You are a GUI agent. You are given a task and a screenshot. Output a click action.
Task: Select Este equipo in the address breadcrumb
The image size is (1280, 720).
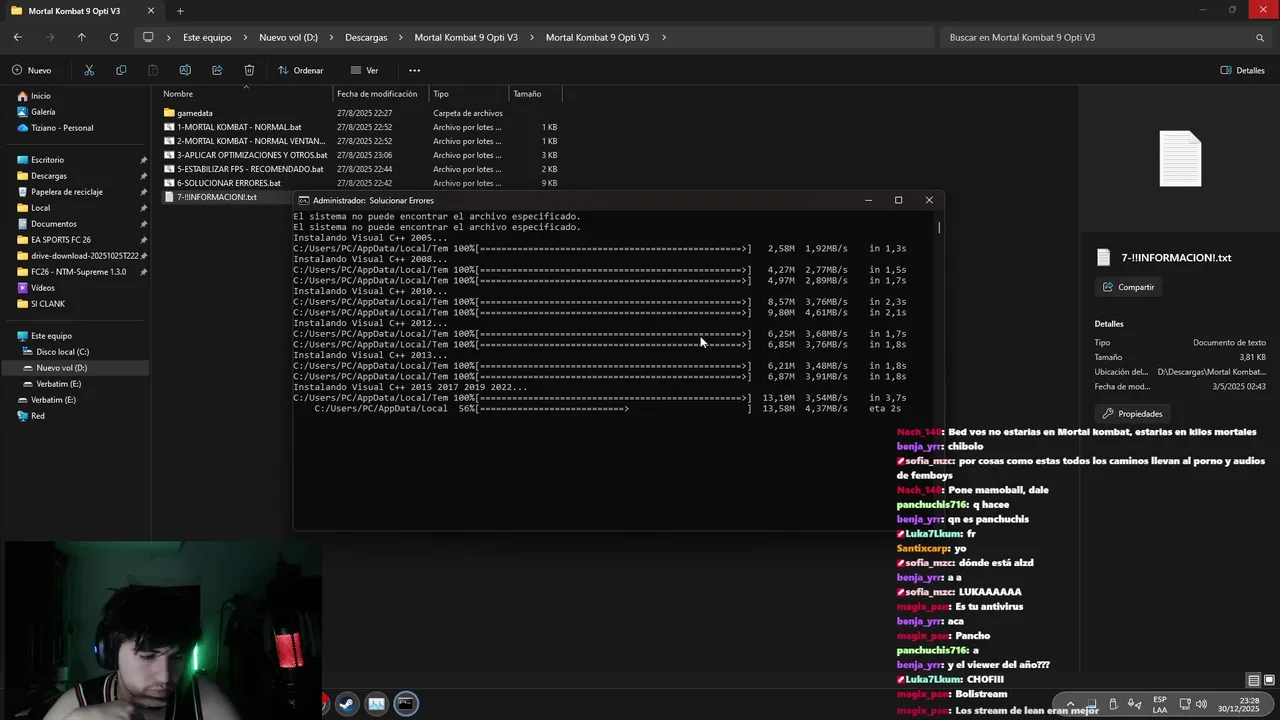point(207,37)
